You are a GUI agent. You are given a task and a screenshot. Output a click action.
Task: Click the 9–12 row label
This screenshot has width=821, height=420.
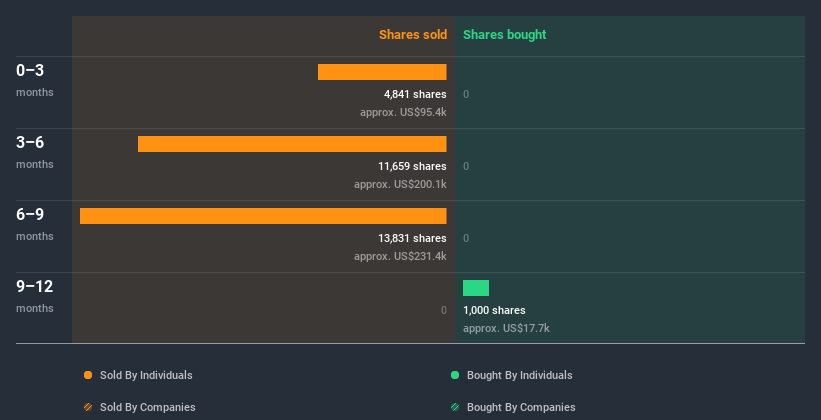[x=35, y=286]
